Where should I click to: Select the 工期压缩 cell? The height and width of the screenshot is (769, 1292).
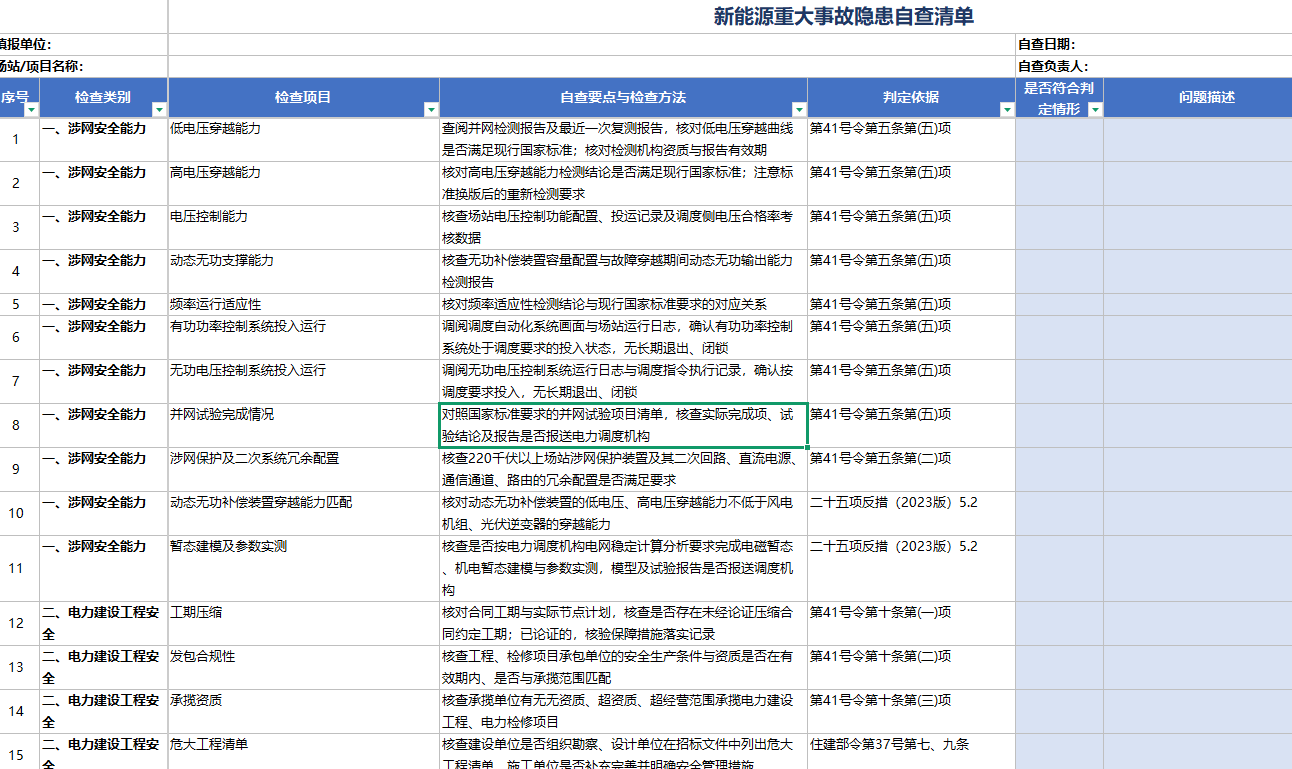pos(304,623)
